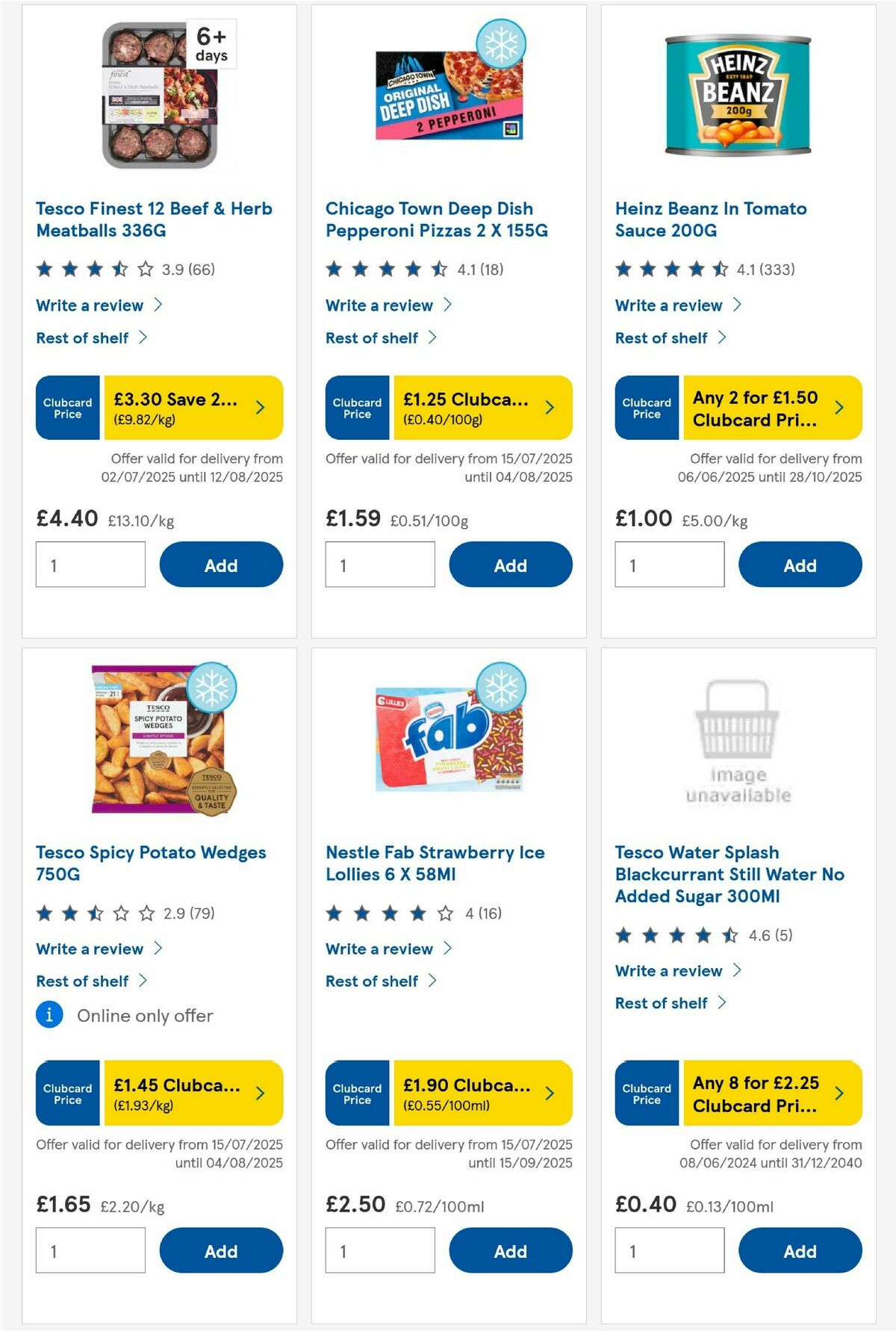Click the snowflake icon on Tesco Spicy Potato Wedges
Image resolution: width=896 pixels, height=1331 pixels.
coord(215,689)
